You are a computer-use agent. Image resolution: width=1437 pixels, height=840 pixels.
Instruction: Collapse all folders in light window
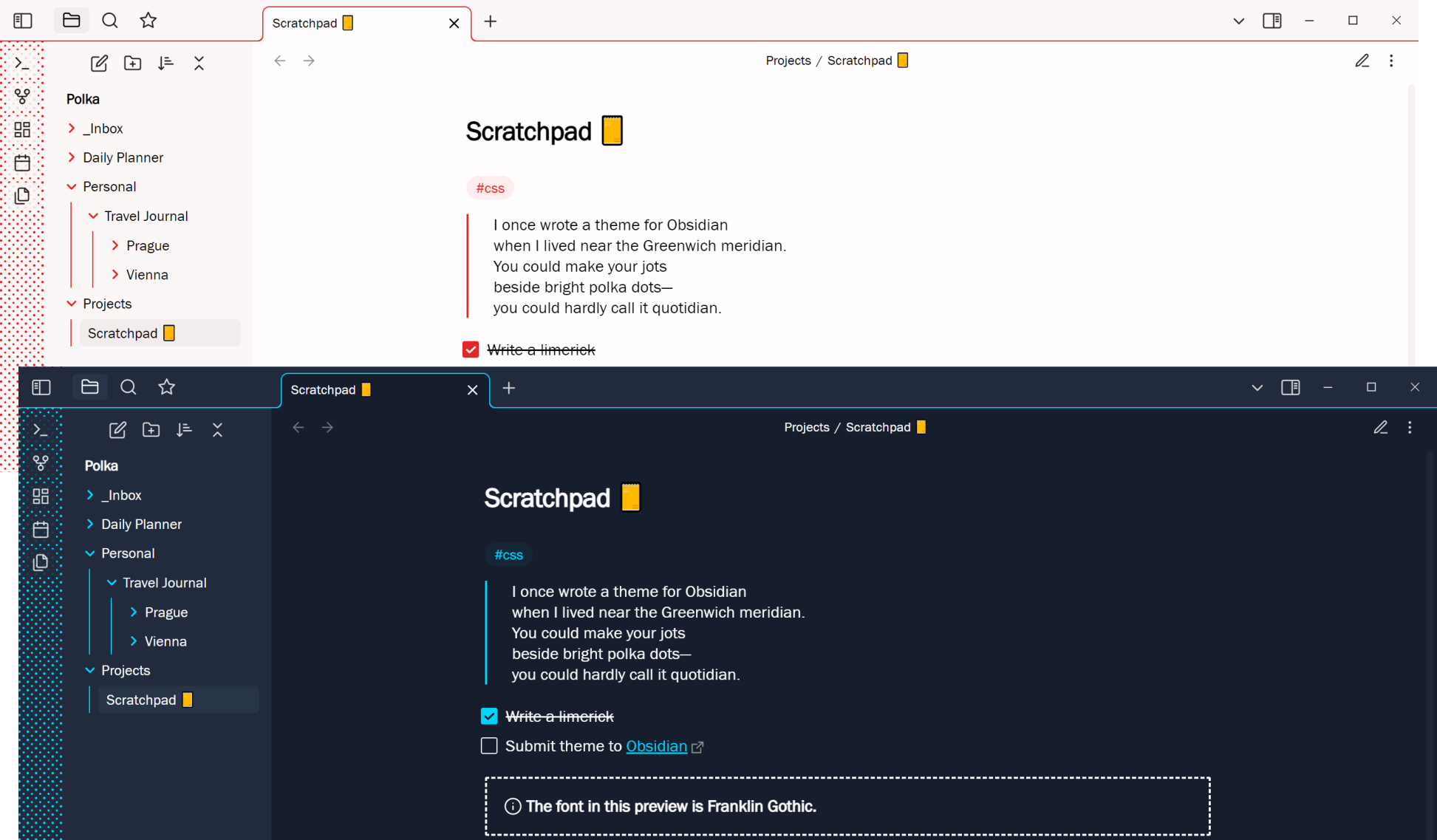point(199,64)
